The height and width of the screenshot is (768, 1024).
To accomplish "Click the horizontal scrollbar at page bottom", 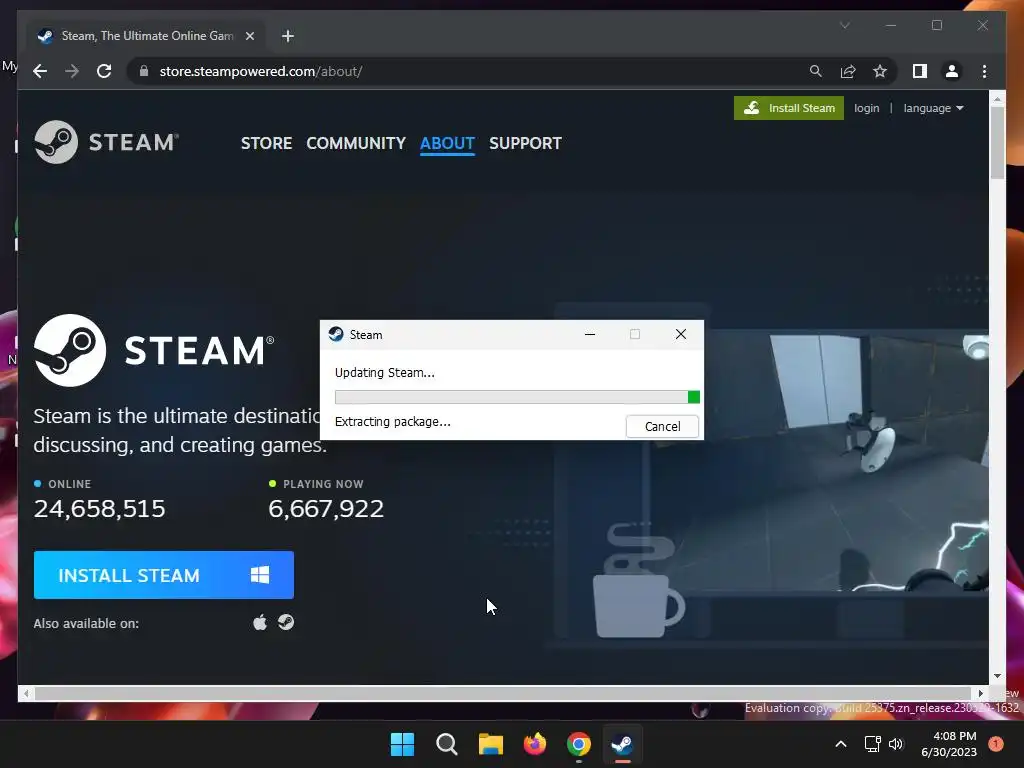I will point(503,693).
